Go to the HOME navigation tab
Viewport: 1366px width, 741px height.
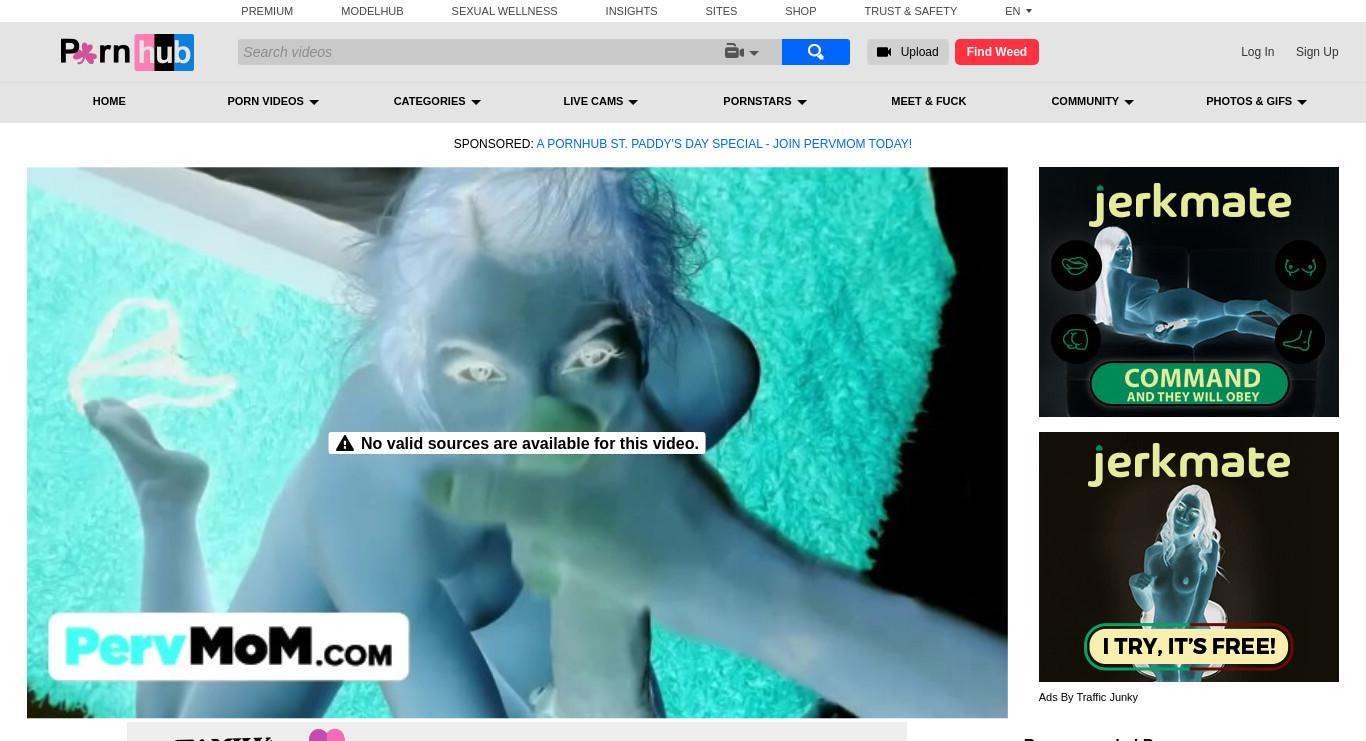(109, 101)
